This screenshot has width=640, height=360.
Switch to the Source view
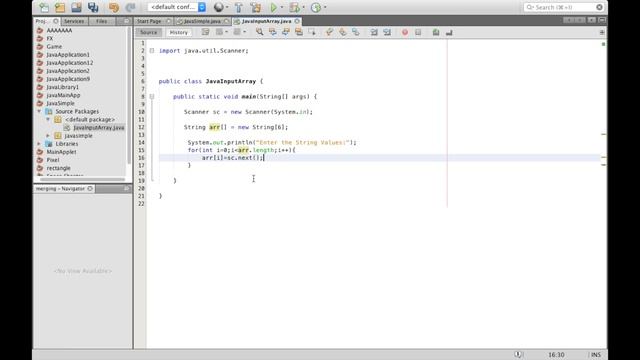[149, 32]
